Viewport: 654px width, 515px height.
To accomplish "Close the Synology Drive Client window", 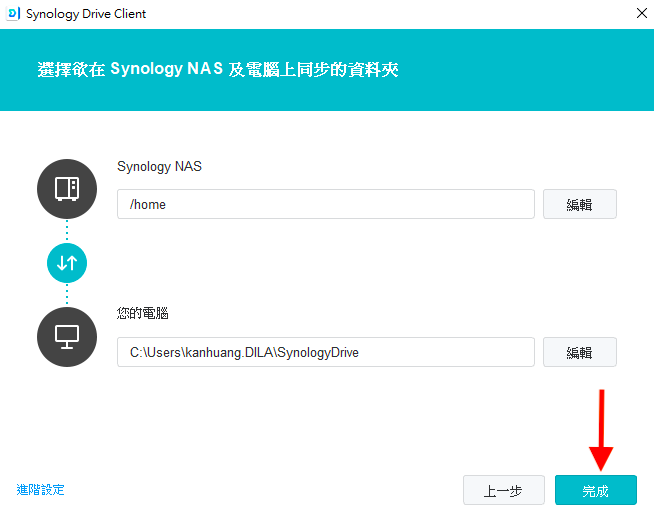I will 639,14.
